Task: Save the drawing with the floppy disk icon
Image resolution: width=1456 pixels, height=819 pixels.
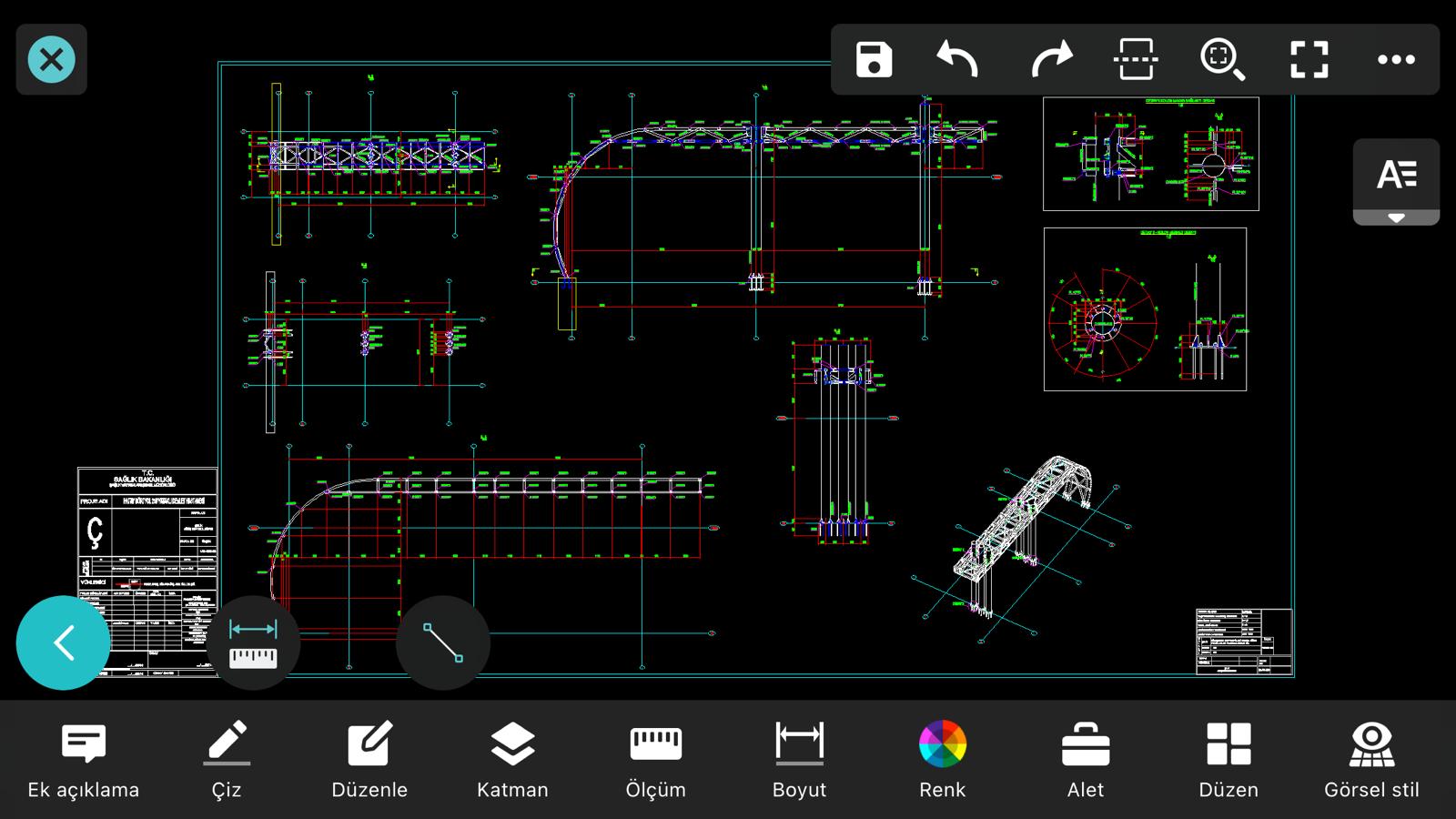Action: point(874,60)
